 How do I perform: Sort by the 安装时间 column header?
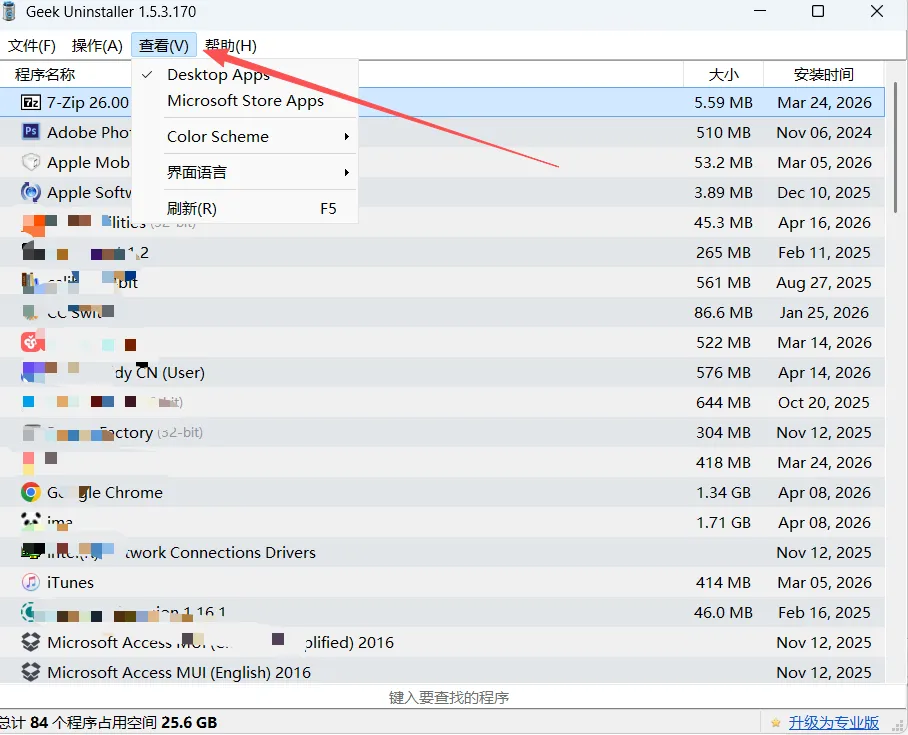click(823, 75)
